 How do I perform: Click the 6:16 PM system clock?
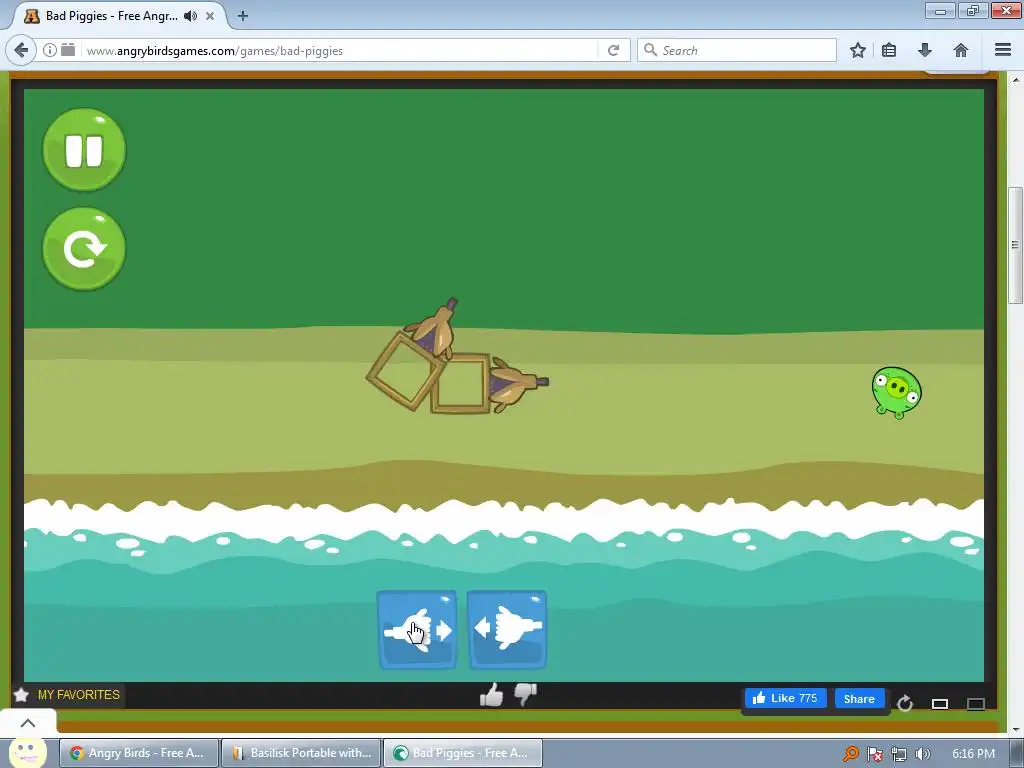(x=973, y=754)
